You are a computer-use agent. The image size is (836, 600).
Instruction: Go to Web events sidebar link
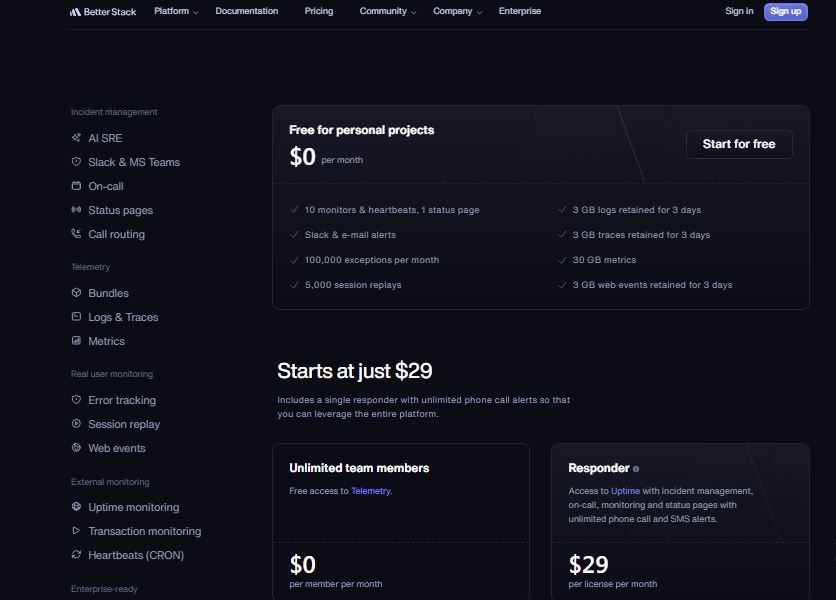[117, 448]
